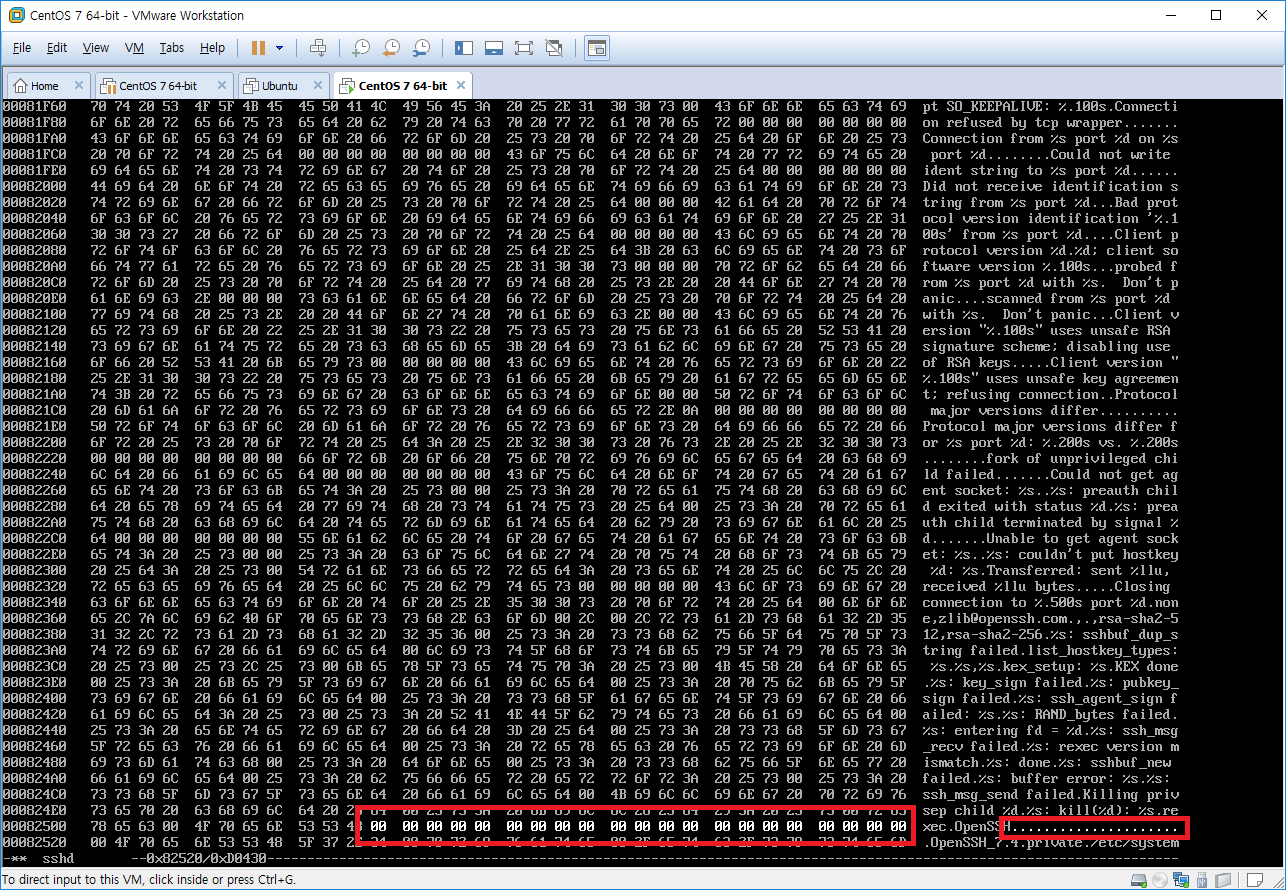Viewport: 1286px width, 890px height.
Task: Pause the running virtual machine
Action: [258, 48]
